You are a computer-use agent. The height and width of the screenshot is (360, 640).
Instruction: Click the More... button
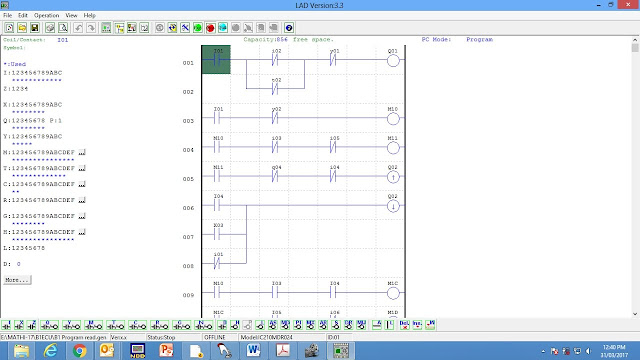point(17,280)
